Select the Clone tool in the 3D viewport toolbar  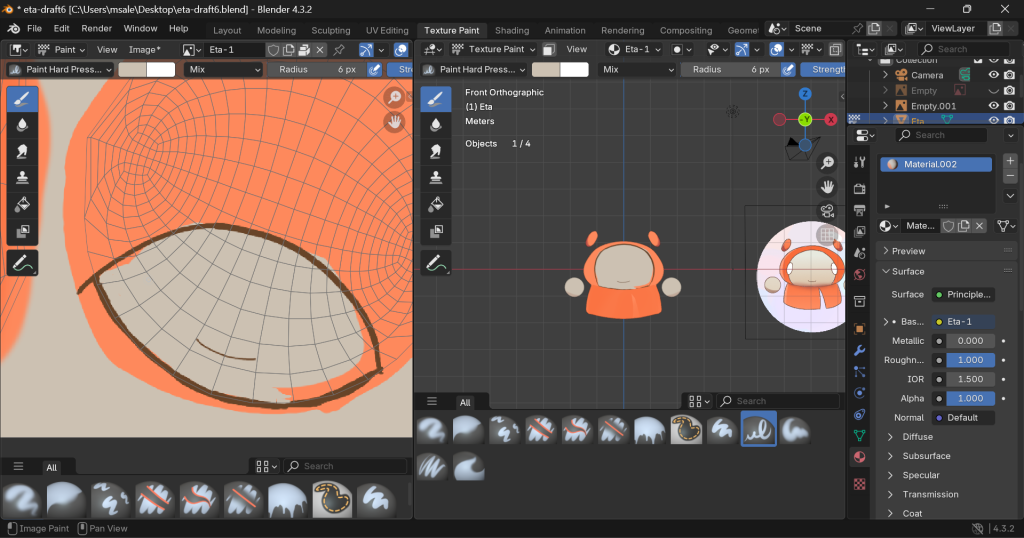point(436,178)
